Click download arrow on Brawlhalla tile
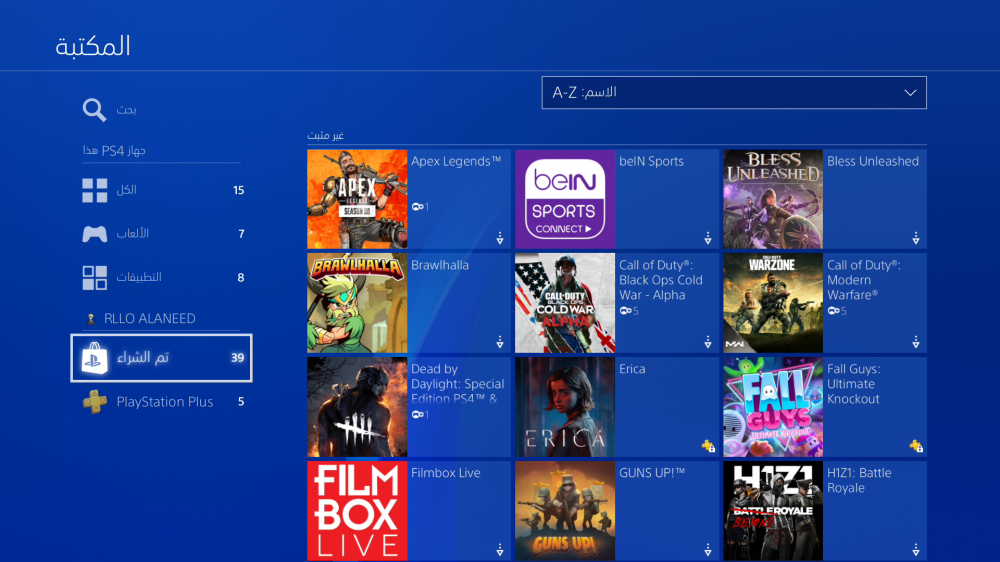1000x562 pixels. pyautogui.click(x=500, y=343)
